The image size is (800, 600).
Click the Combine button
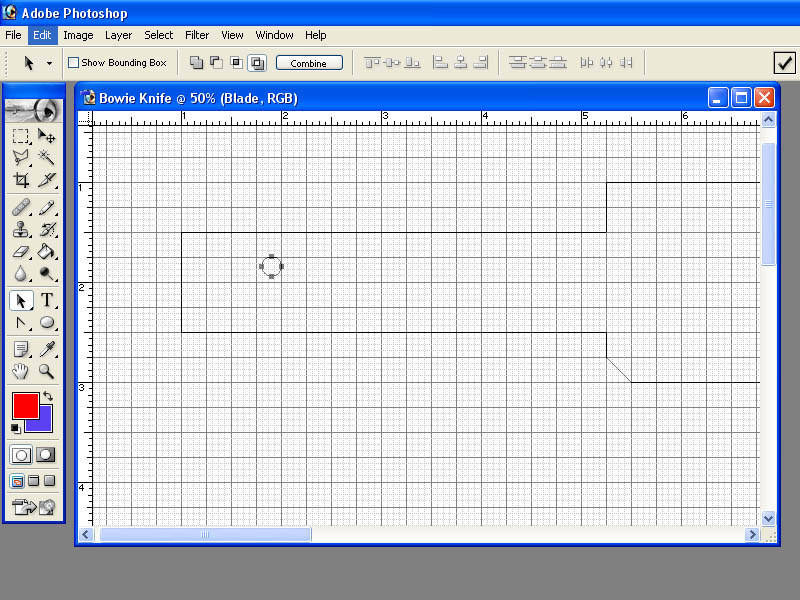[x=309, y=63]
